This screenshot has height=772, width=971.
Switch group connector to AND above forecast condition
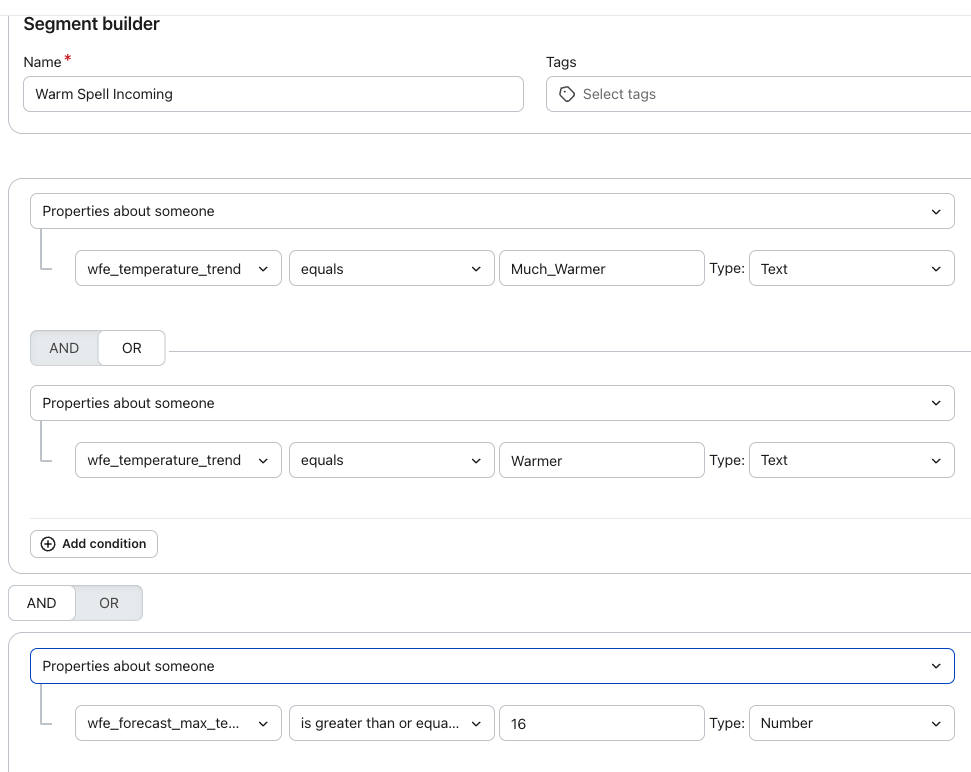41,603
